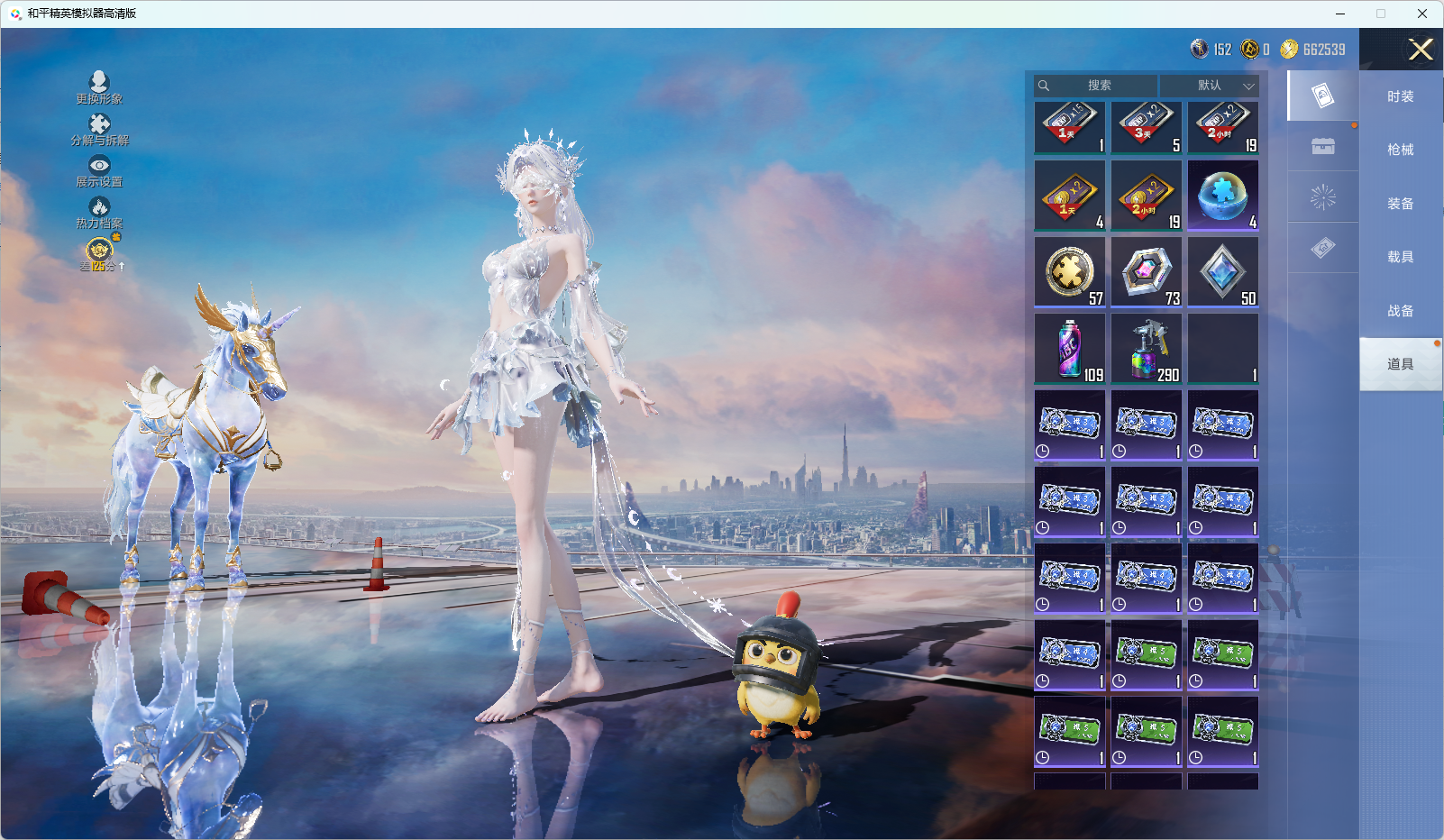The image size is (1444, 840).
Task: Click the emulator app icon in title bar
Action: click(x=16, y=14)
